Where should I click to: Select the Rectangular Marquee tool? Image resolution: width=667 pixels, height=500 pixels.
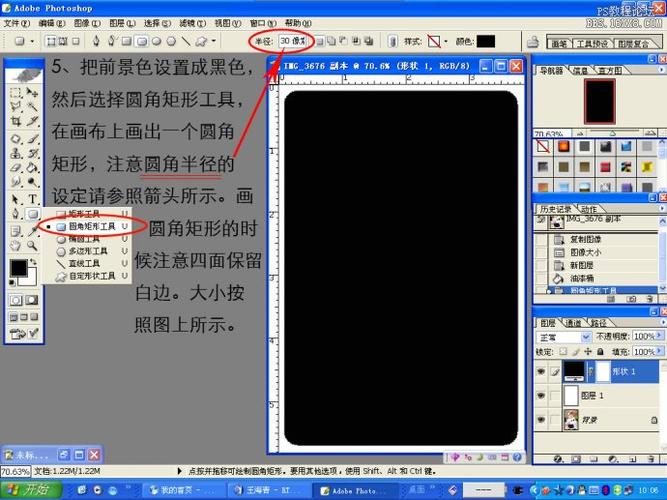point(16,93)
